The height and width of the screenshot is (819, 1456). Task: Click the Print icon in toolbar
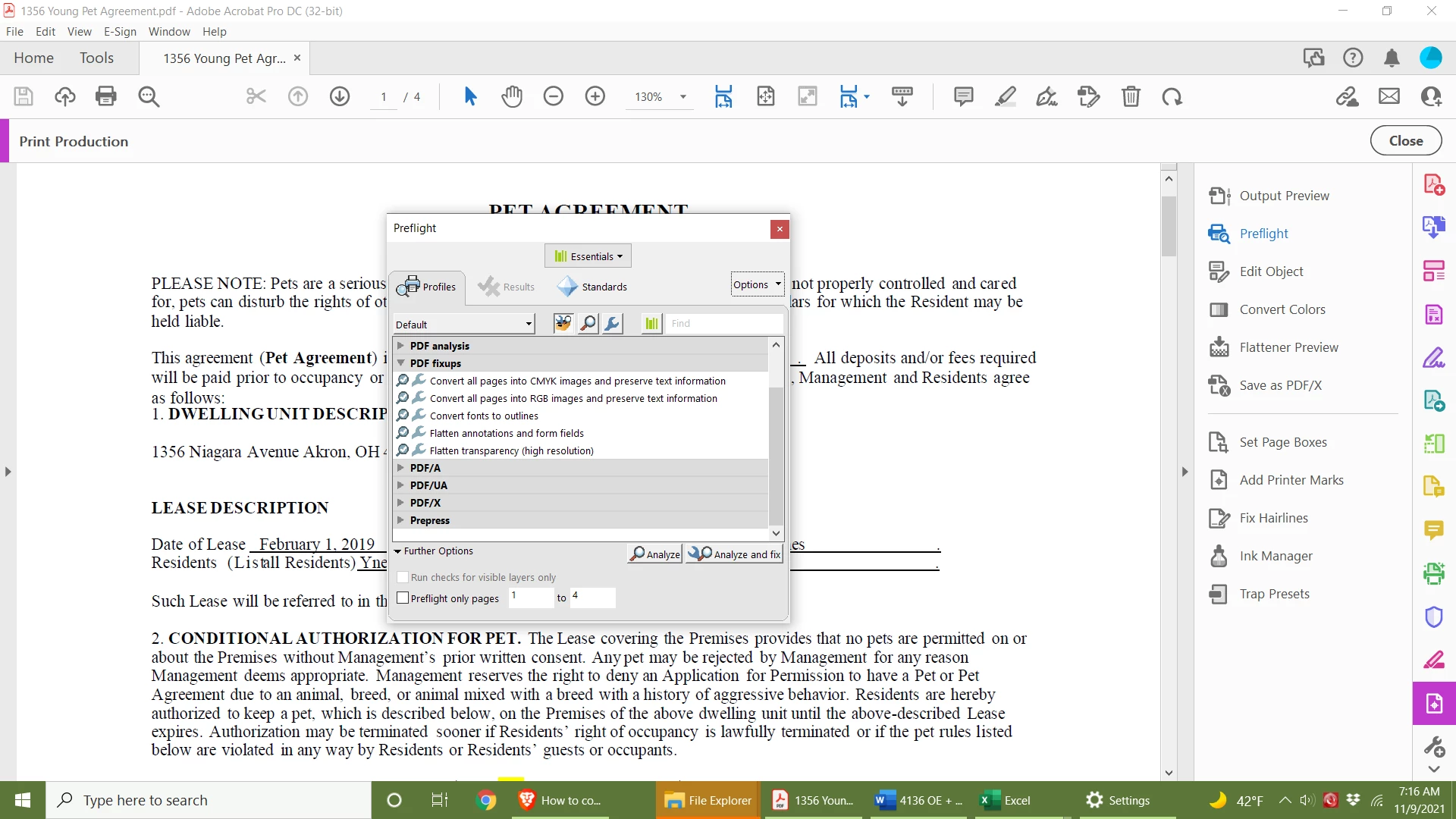coord(106,96)
